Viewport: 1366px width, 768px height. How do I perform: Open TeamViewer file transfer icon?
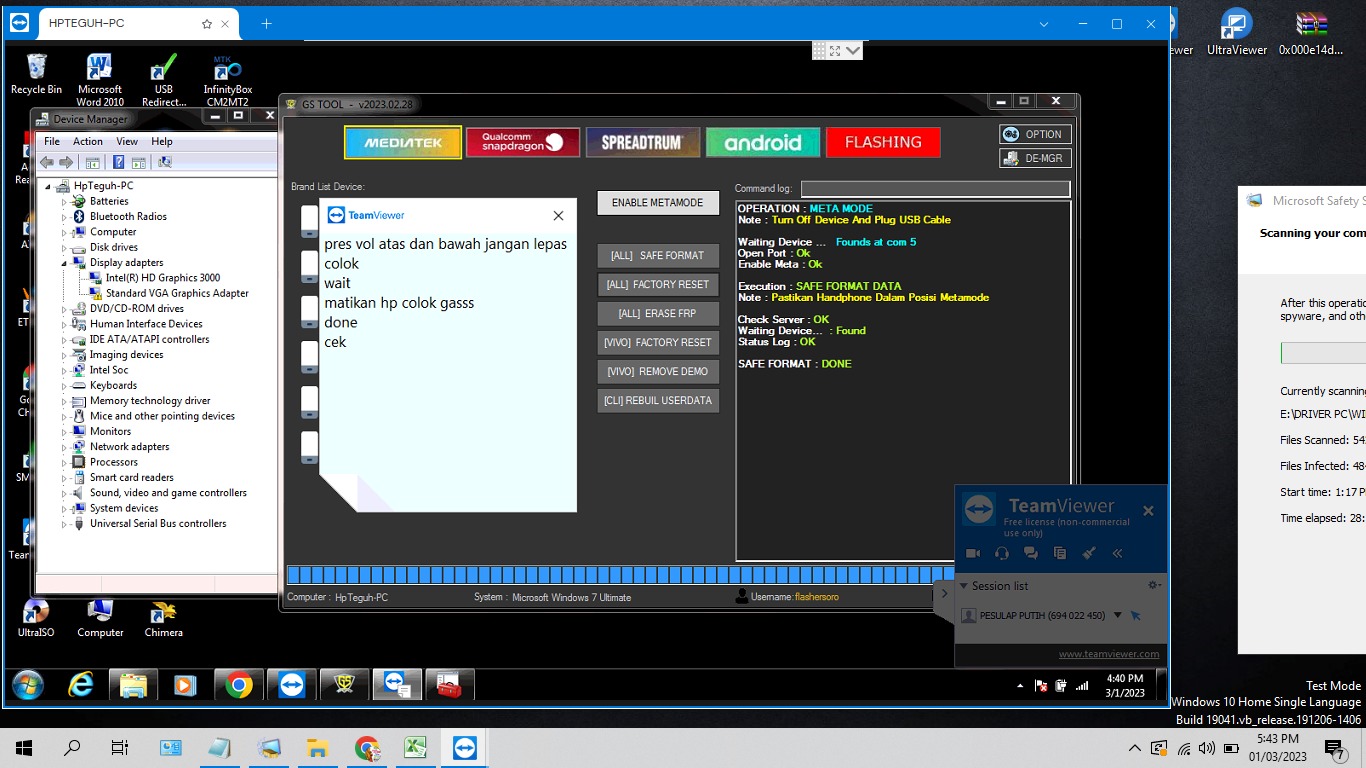(1060, 553)
